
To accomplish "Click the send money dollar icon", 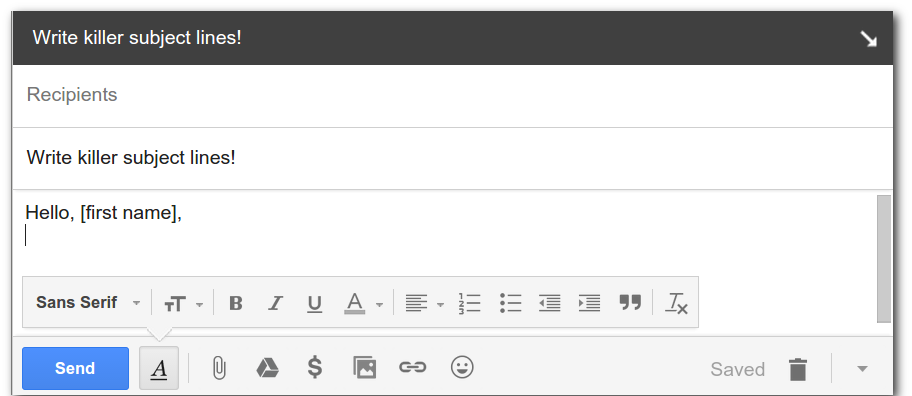I will click(x=315, y=368).
